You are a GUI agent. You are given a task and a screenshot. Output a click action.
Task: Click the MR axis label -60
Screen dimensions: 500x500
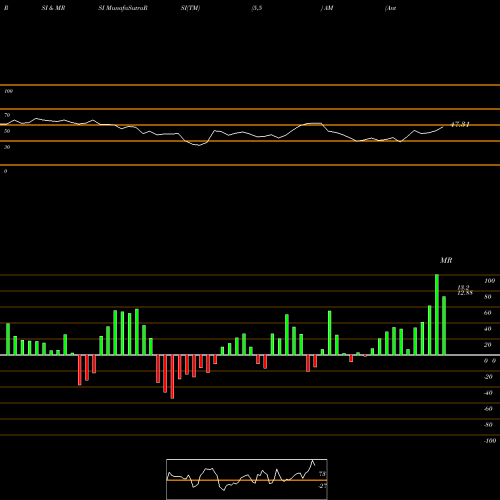488,409
